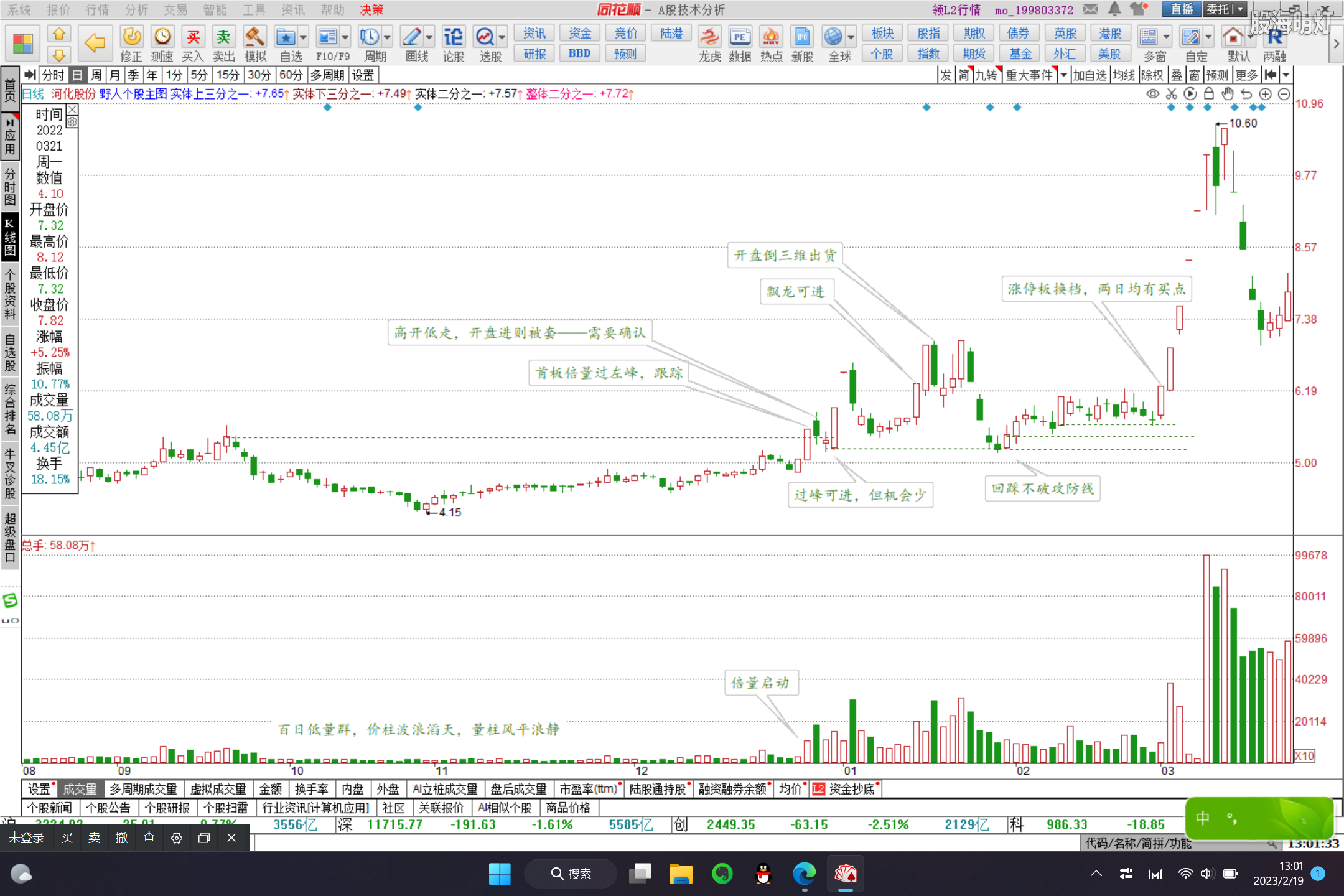Click the page up arrow icon
Screen dimensions: 1344x896
click(x=59, y=34)
